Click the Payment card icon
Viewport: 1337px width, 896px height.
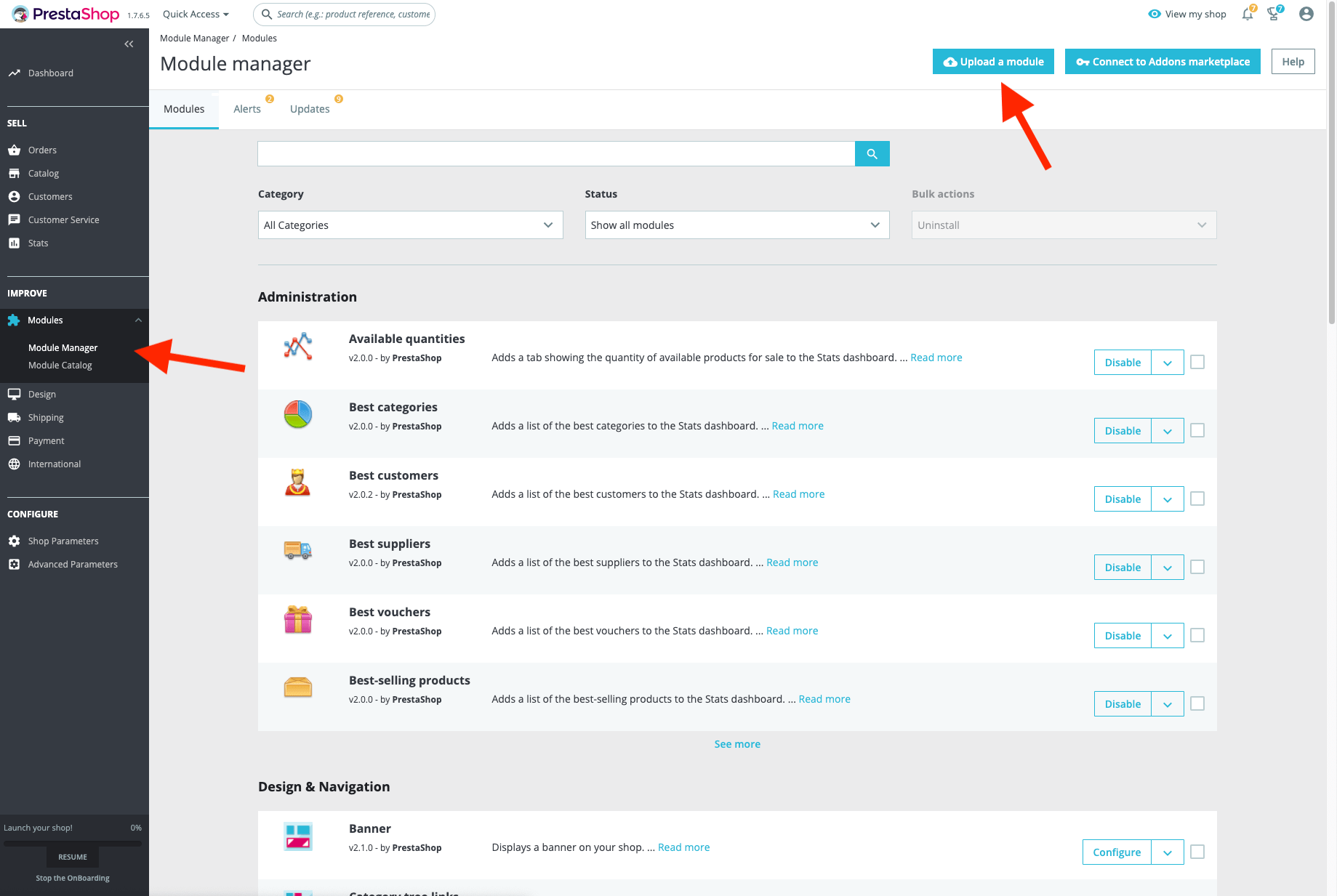click(14, 441)
